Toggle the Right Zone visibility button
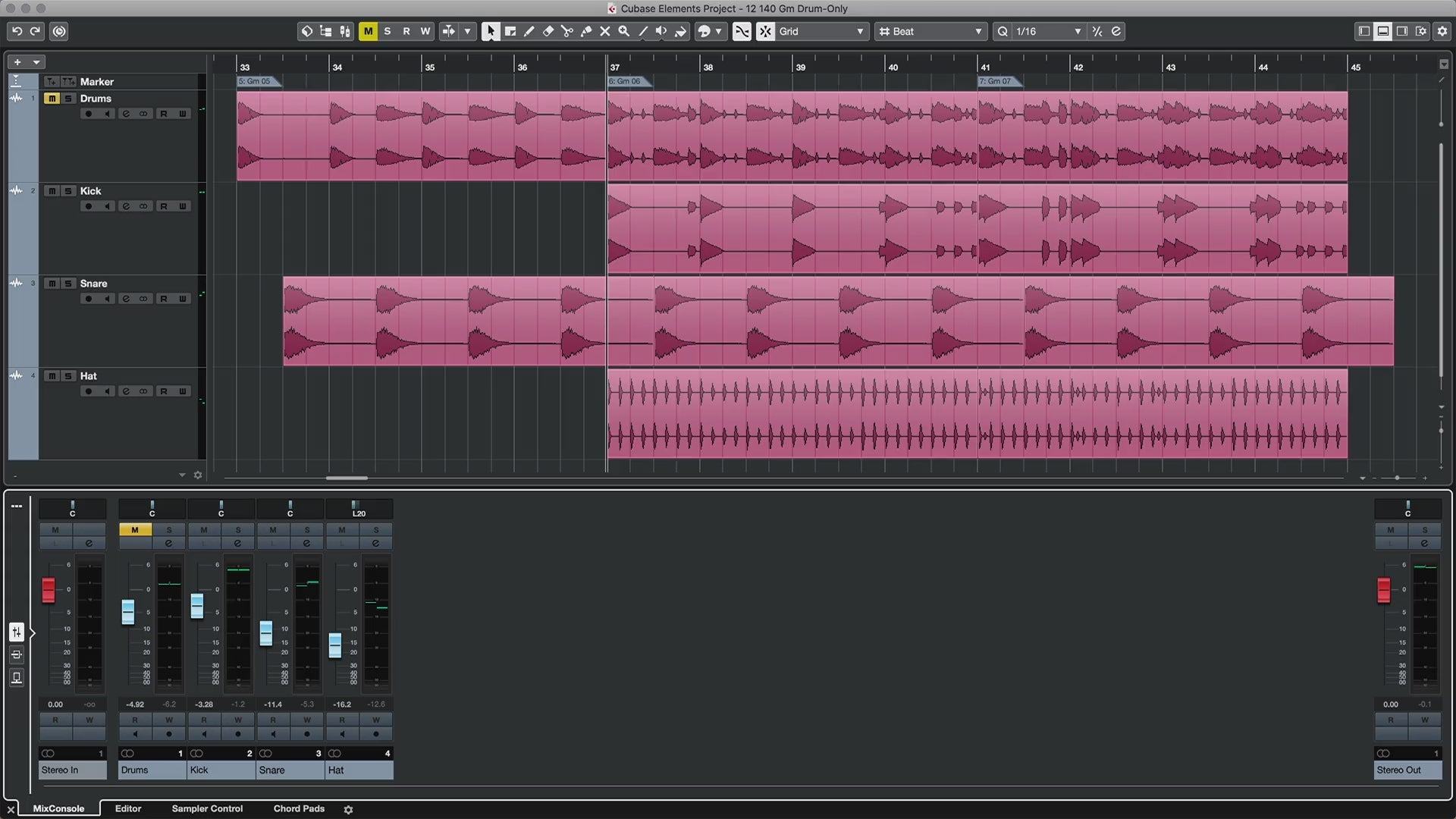This screenshot has width=1456, height=819. [x=1402, y=31]
